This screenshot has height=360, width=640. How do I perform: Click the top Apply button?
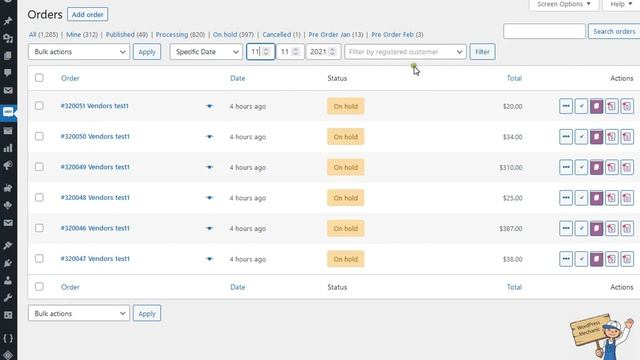(147, 52)
